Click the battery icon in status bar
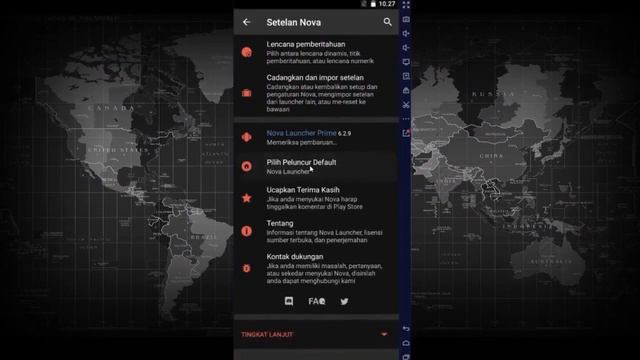This screenshot has height=360, width=640. pos(373,4)
